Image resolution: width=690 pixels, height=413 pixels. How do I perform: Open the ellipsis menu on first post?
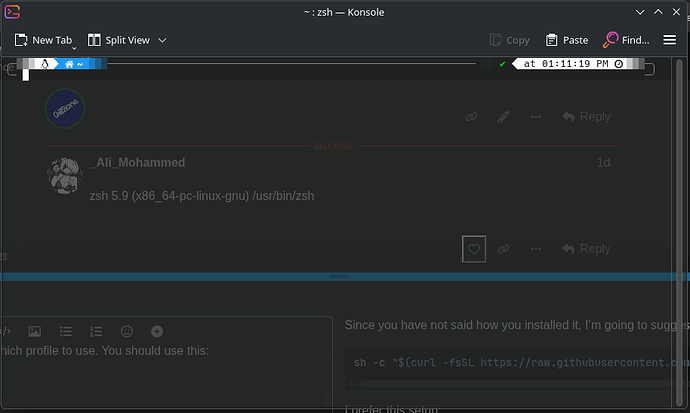tap(536, 117)
